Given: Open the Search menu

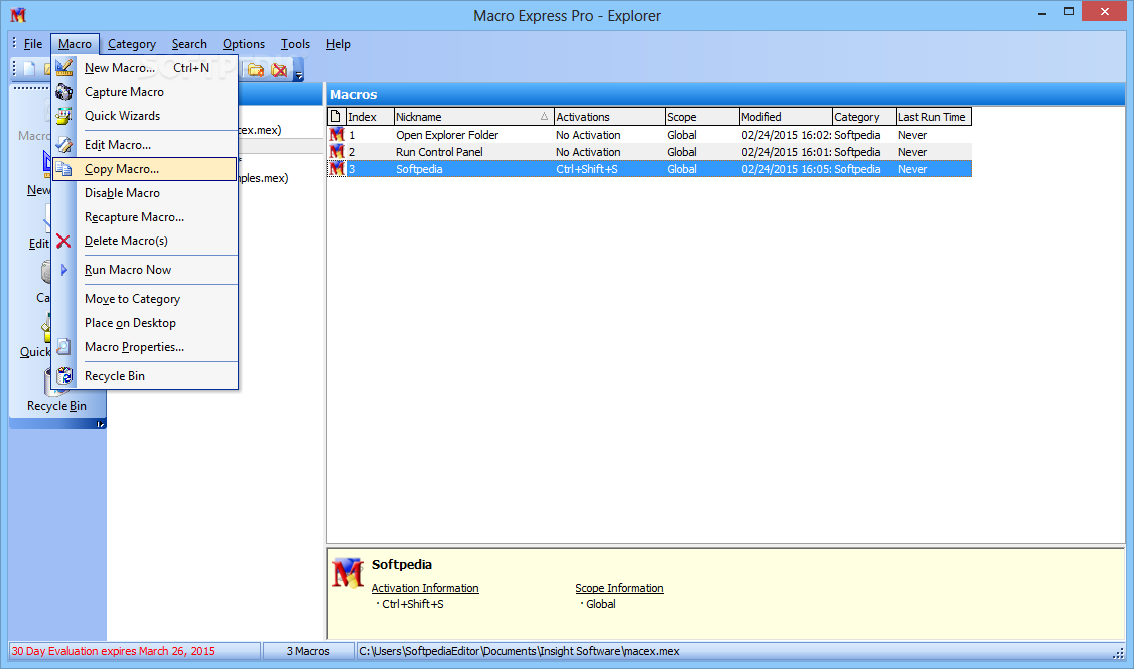Looking at the screenshot, I should [189, 44].
